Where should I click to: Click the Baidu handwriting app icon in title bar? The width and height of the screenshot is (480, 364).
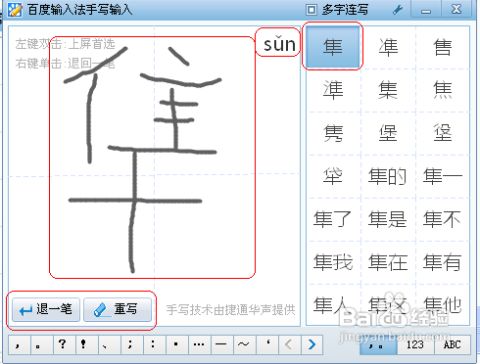tap(15, 10)
